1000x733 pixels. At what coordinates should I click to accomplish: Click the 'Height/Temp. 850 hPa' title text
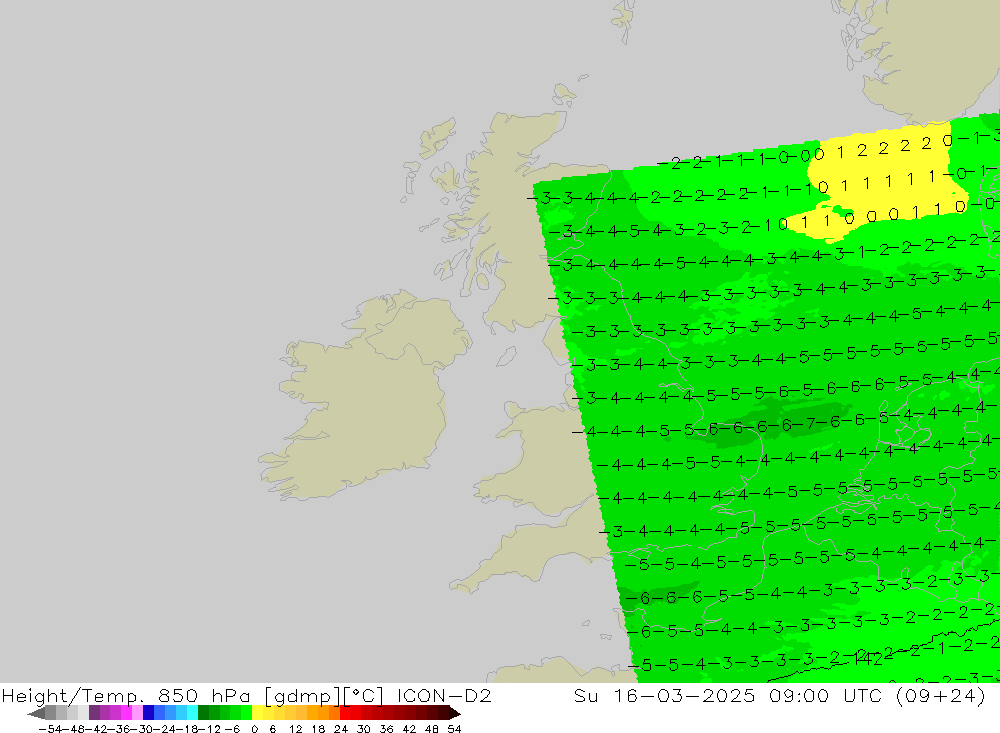coord(126,696)
